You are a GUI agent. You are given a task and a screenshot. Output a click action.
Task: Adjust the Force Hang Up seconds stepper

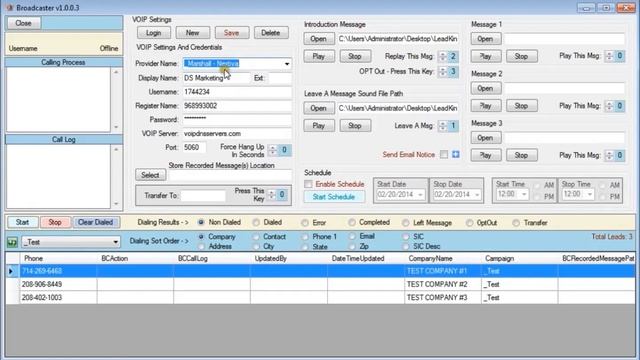pos(273,150)
